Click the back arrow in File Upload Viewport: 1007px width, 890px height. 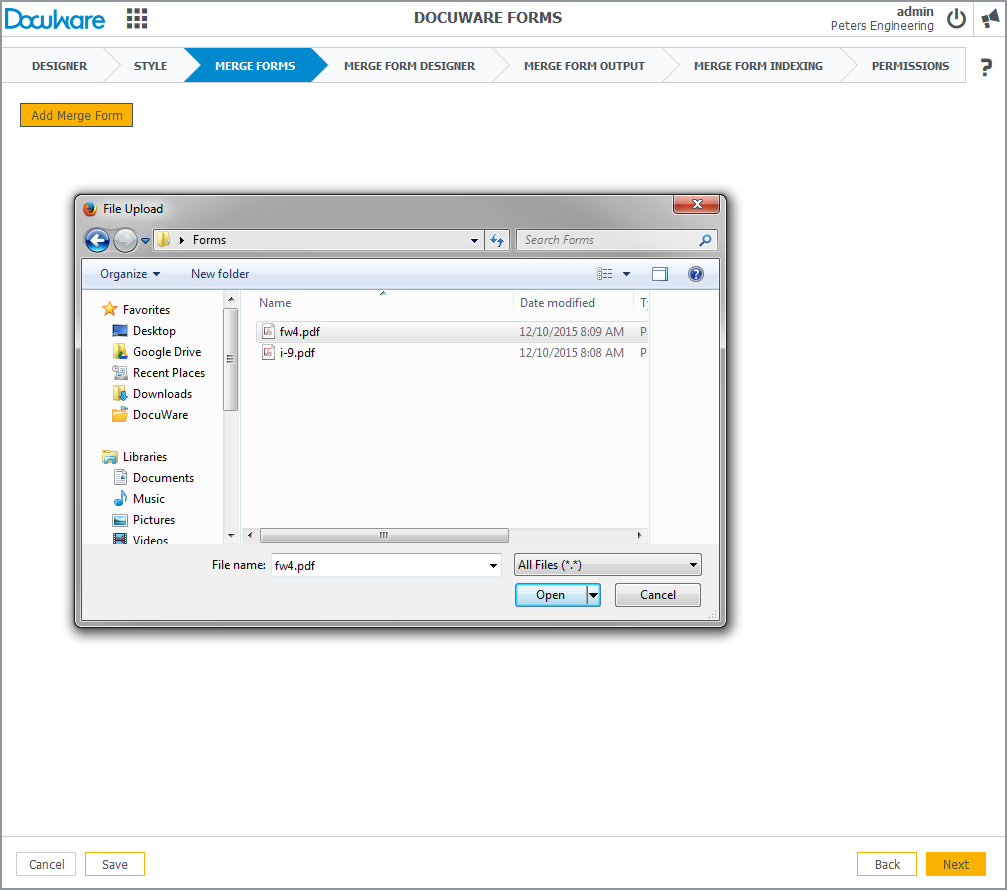coord(97,240)
